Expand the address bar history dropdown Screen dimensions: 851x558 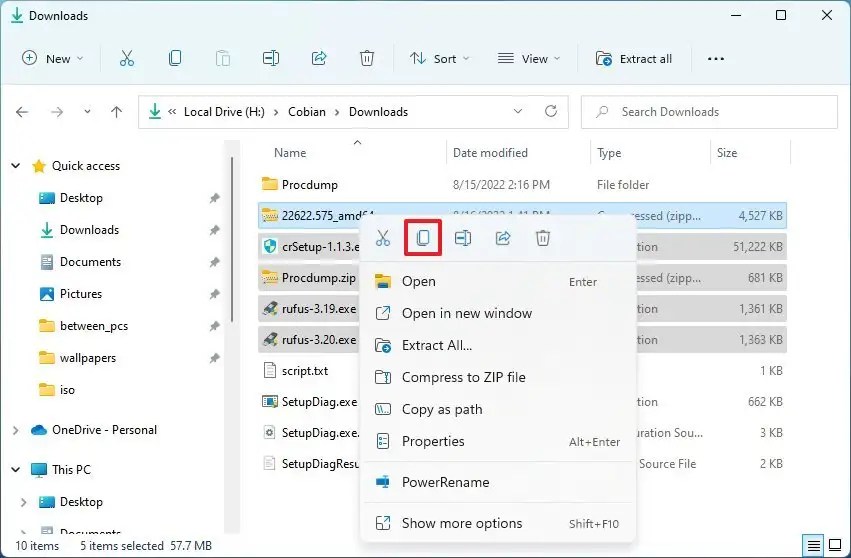[x=518, y=111]
